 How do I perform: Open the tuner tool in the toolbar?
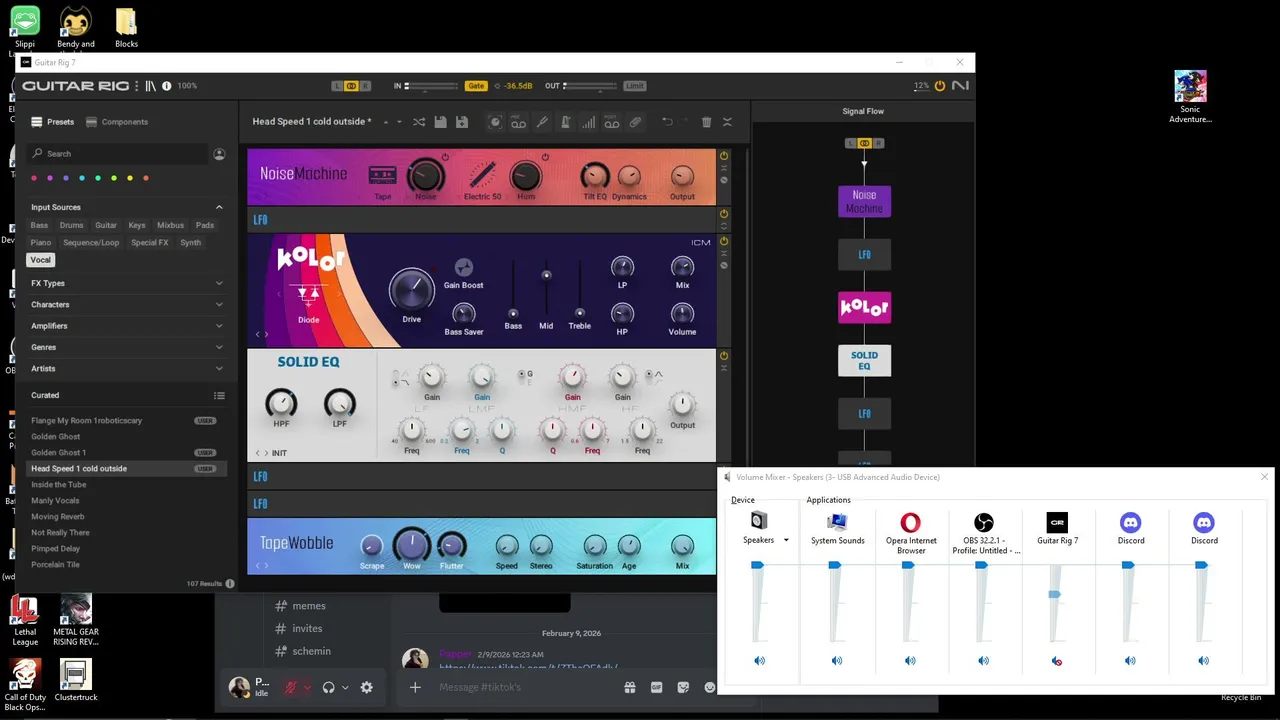point(542,122)
